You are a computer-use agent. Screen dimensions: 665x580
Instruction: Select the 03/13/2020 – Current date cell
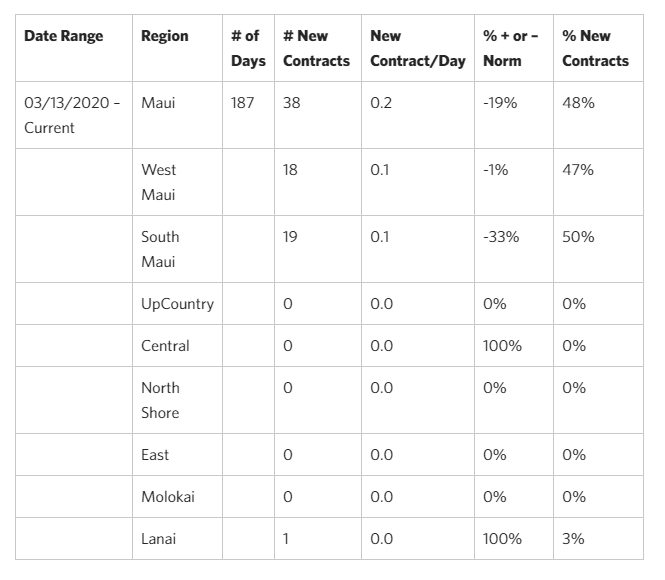click(72, 115)
